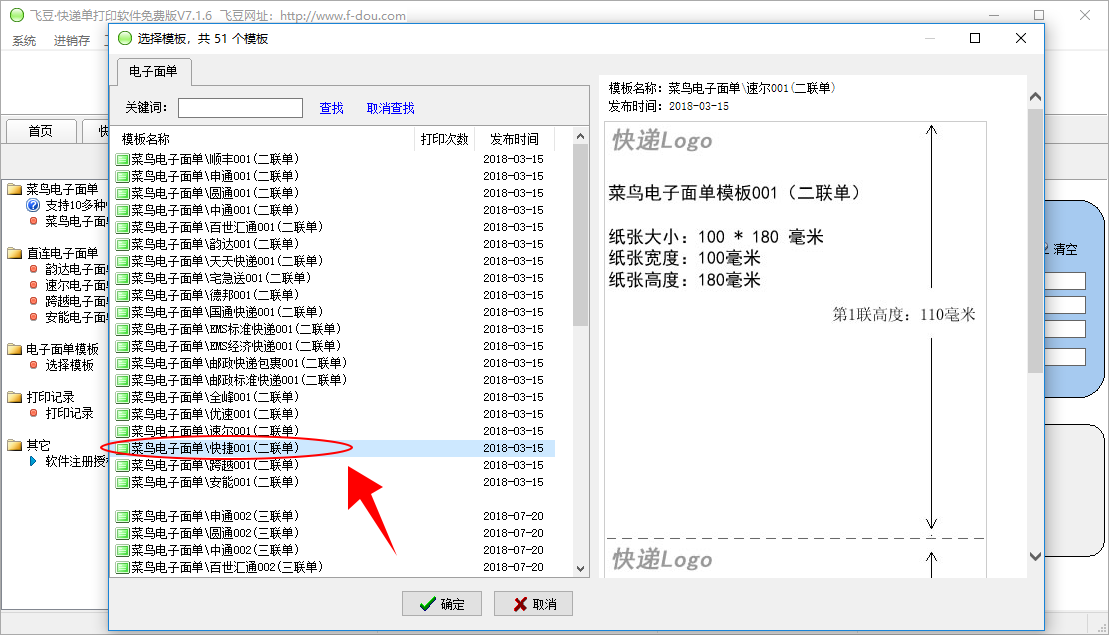Click the template icon beside 速尔001(二联单)
The image size is (1109, 635).
122,431
